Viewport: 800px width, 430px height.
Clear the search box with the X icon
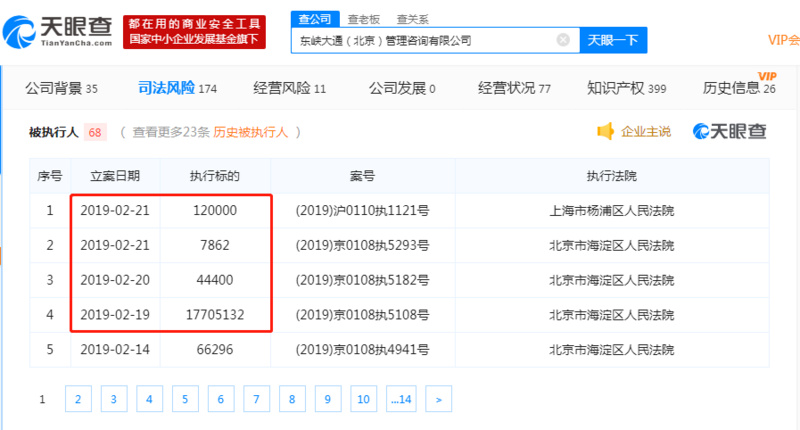pyautogui.click(x=563, y=41)
